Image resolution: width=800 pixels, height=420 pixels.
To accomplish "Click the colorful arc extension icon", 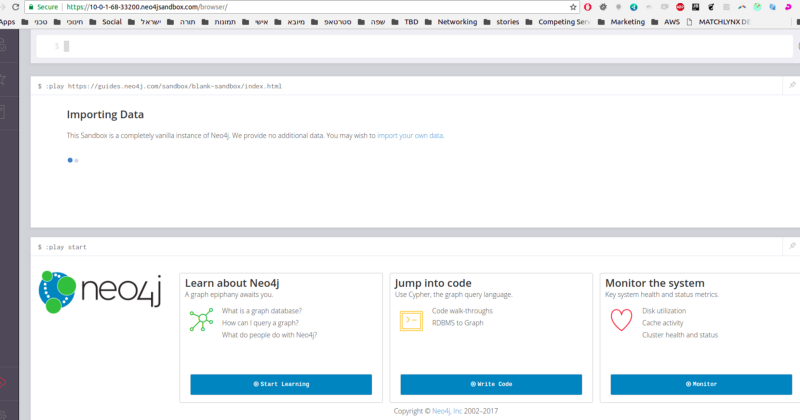I will [x=742, y=7].
